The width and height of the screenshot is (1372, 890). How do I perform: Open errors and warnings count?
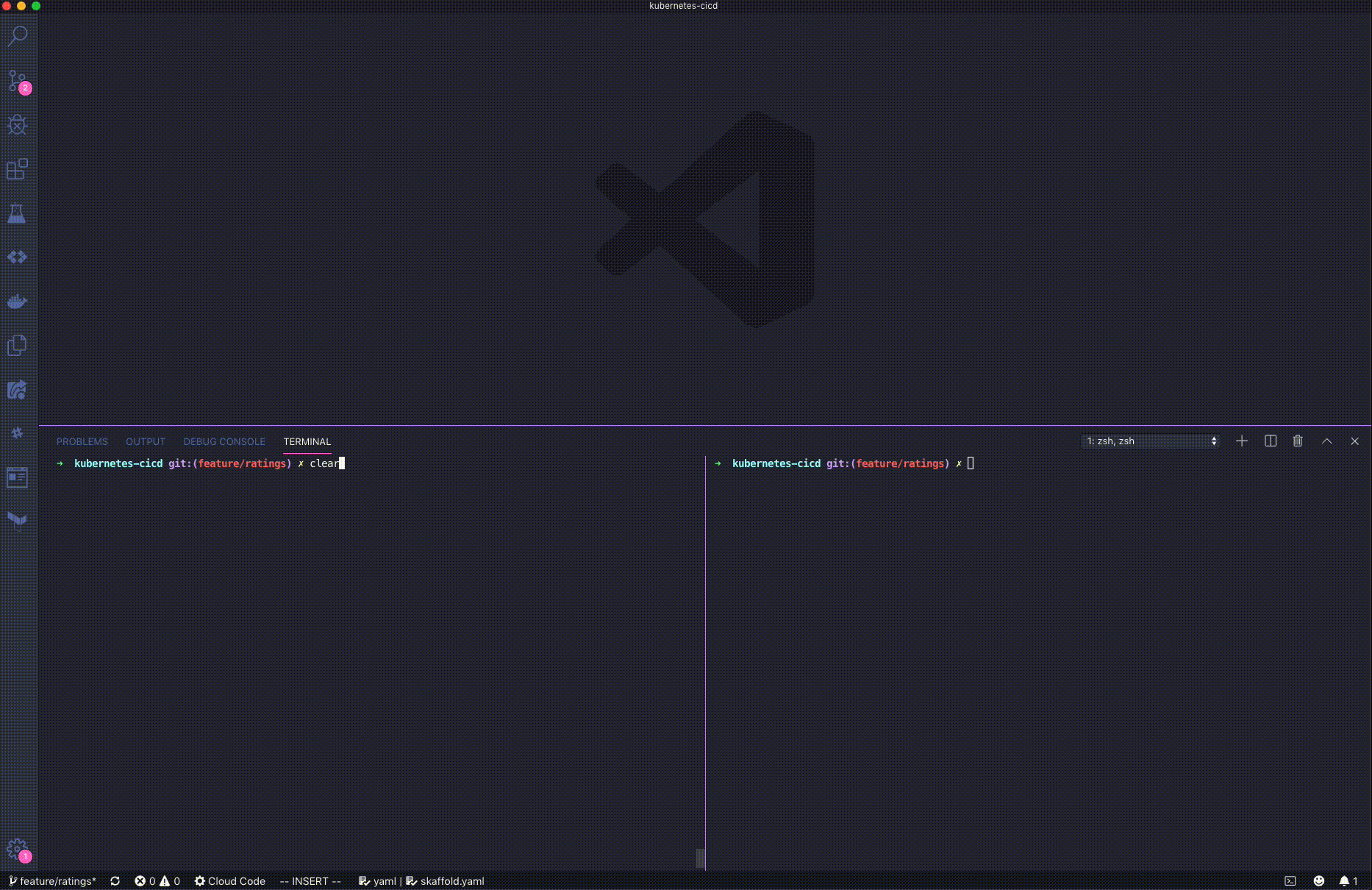tap(157, 881)
